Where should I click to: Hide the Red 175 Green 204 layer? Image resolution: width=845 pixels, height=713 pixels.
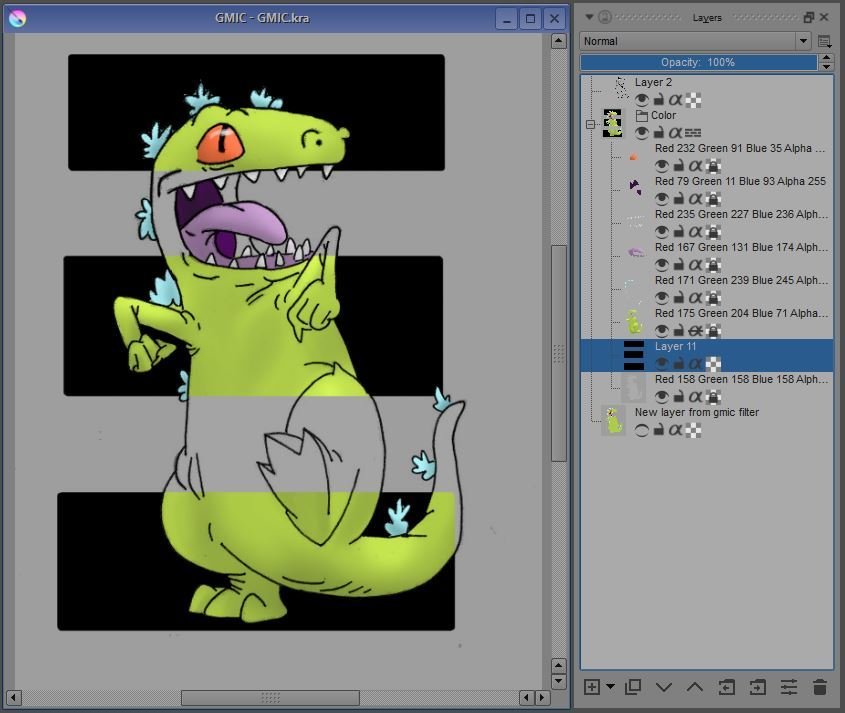click(662, 330)
